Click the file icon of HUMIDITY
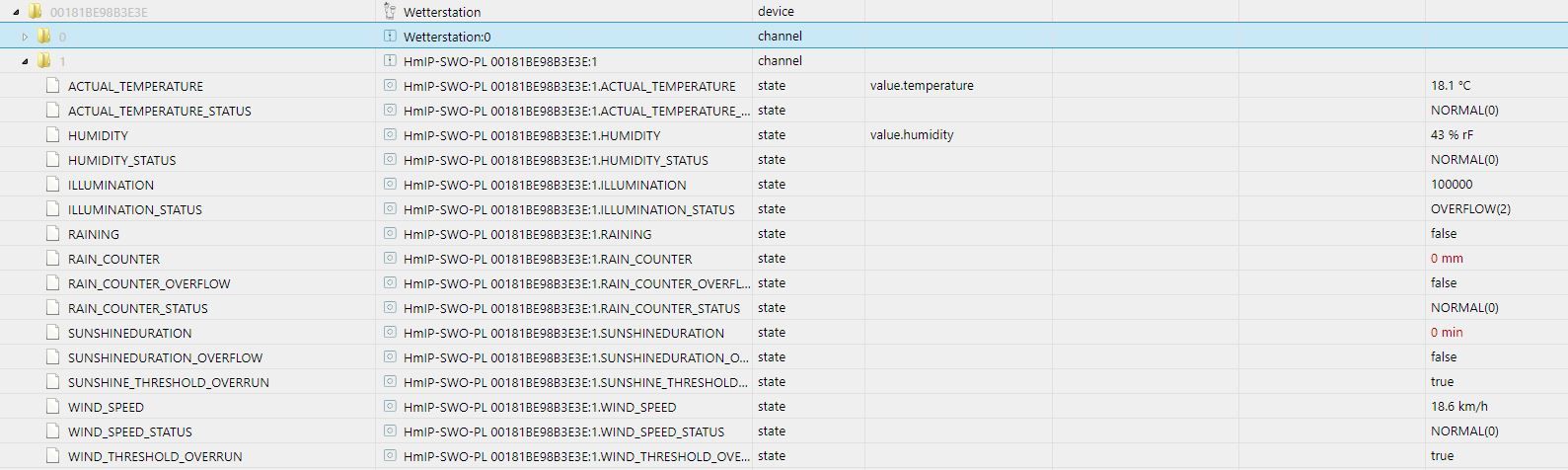 click(x=53, y=135)
